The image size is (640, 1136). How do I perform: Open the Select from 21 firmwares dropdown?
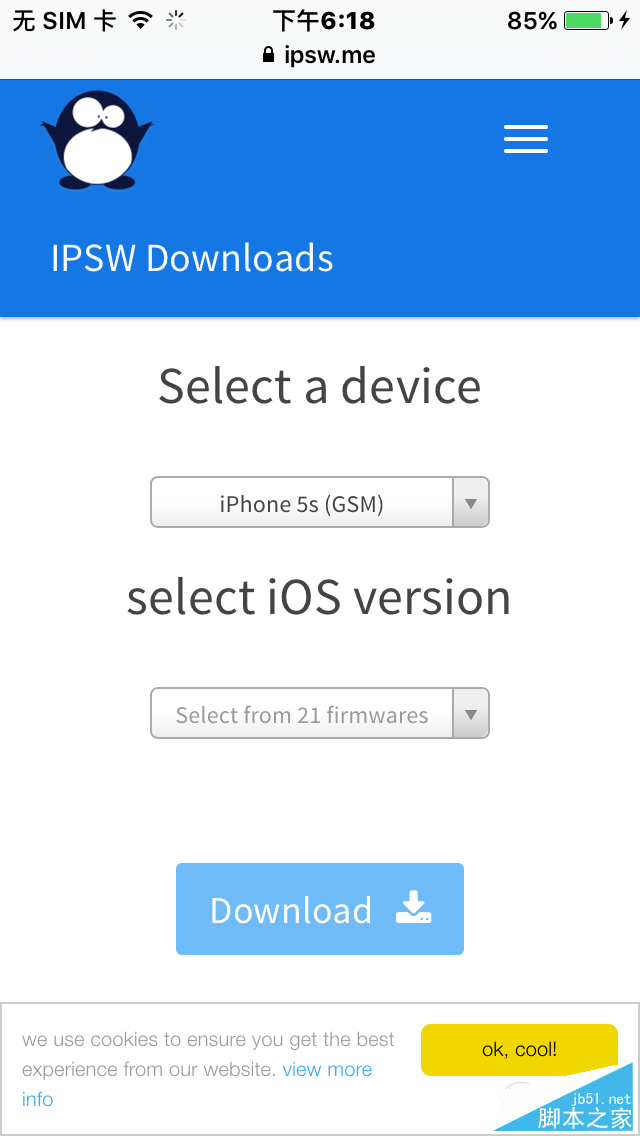click(x=320, y=714)
